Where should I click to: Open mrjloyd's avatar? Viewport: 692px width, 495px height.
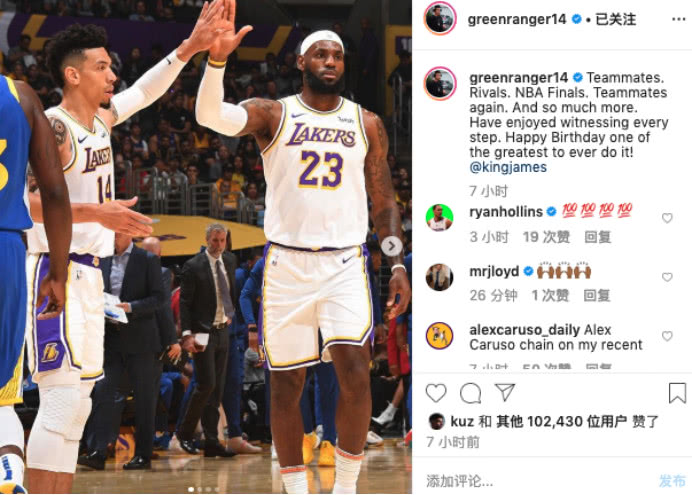(x=440, y=277)
